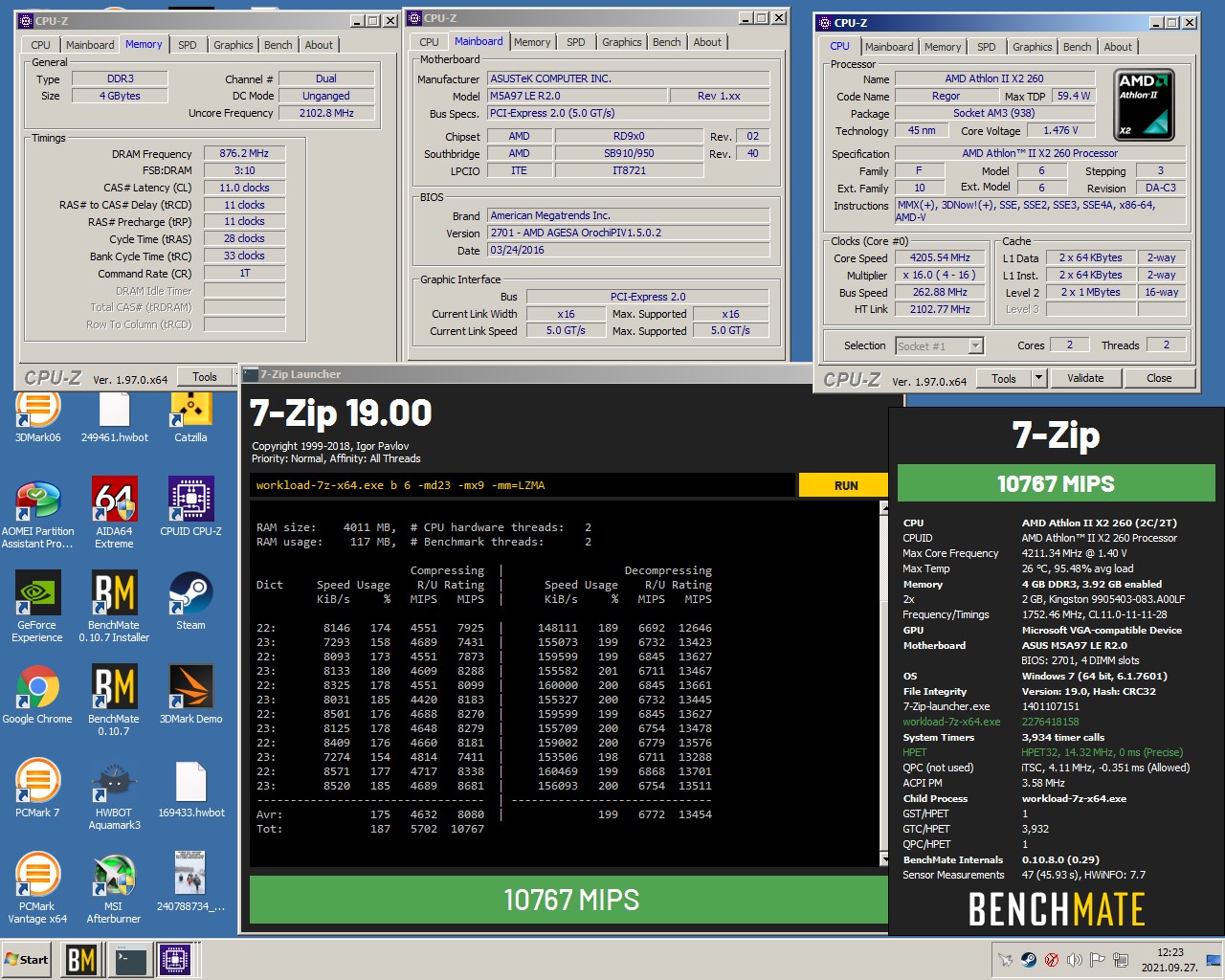Open Bench tab in left CPU-Z window
Image resolution: width=1225 pixels, height=980 pixels.
click(278, 45)
